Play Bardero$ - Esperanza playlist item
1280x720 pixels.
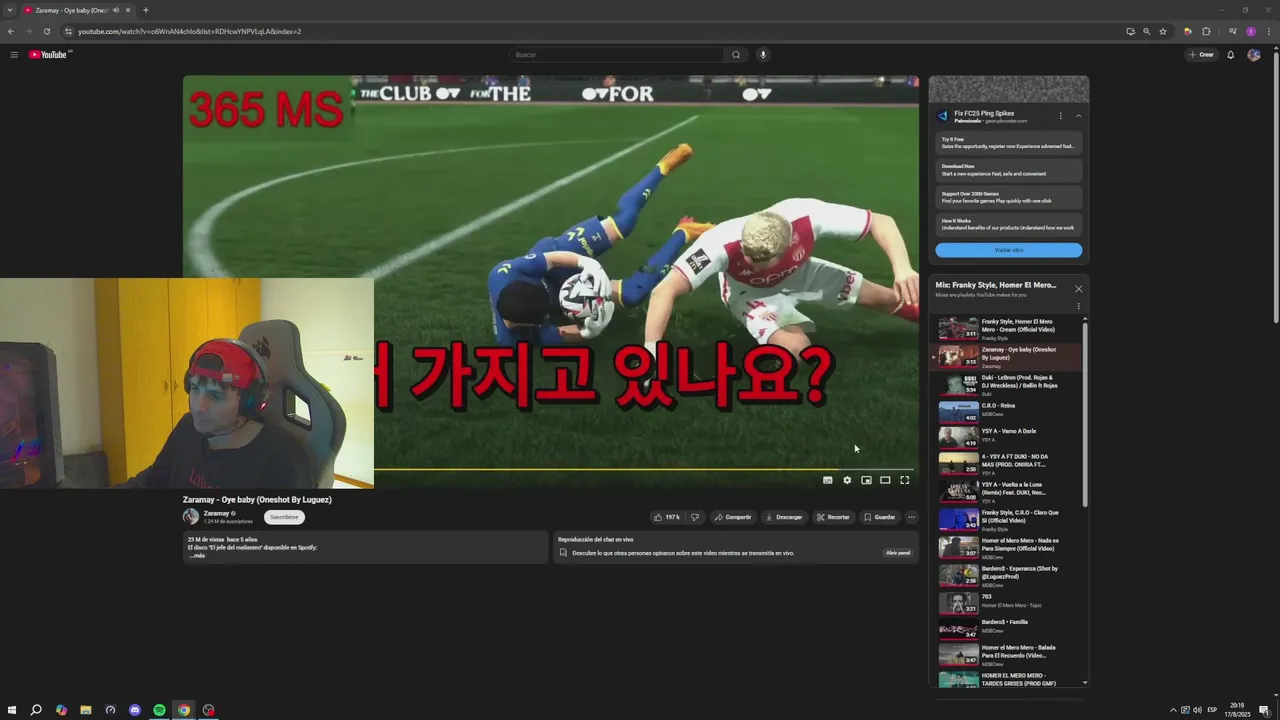coord(1007,575)
